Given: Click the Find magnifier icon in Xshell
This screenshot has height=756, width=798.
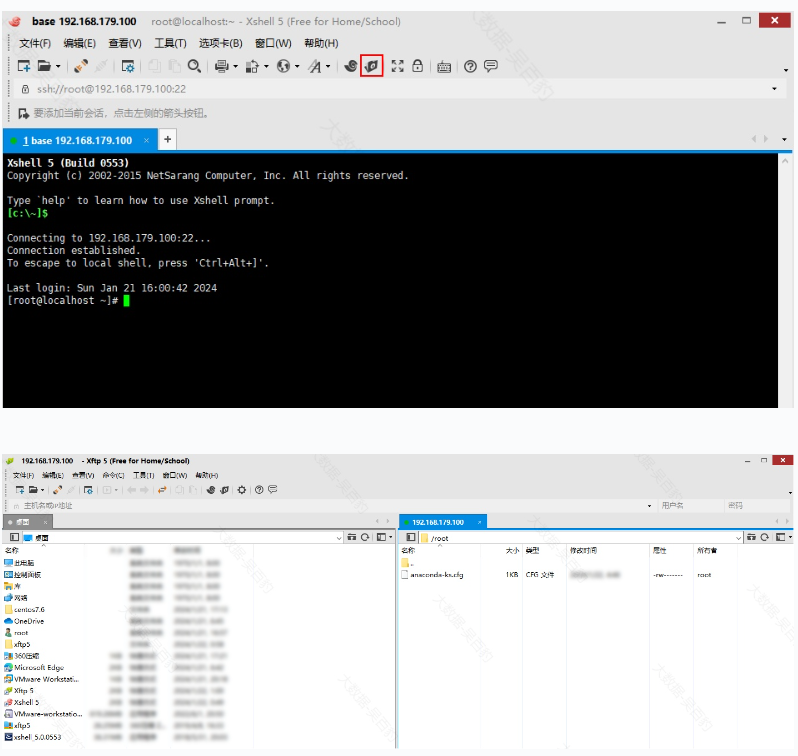Looking at the screenshot, I should 194,66.
